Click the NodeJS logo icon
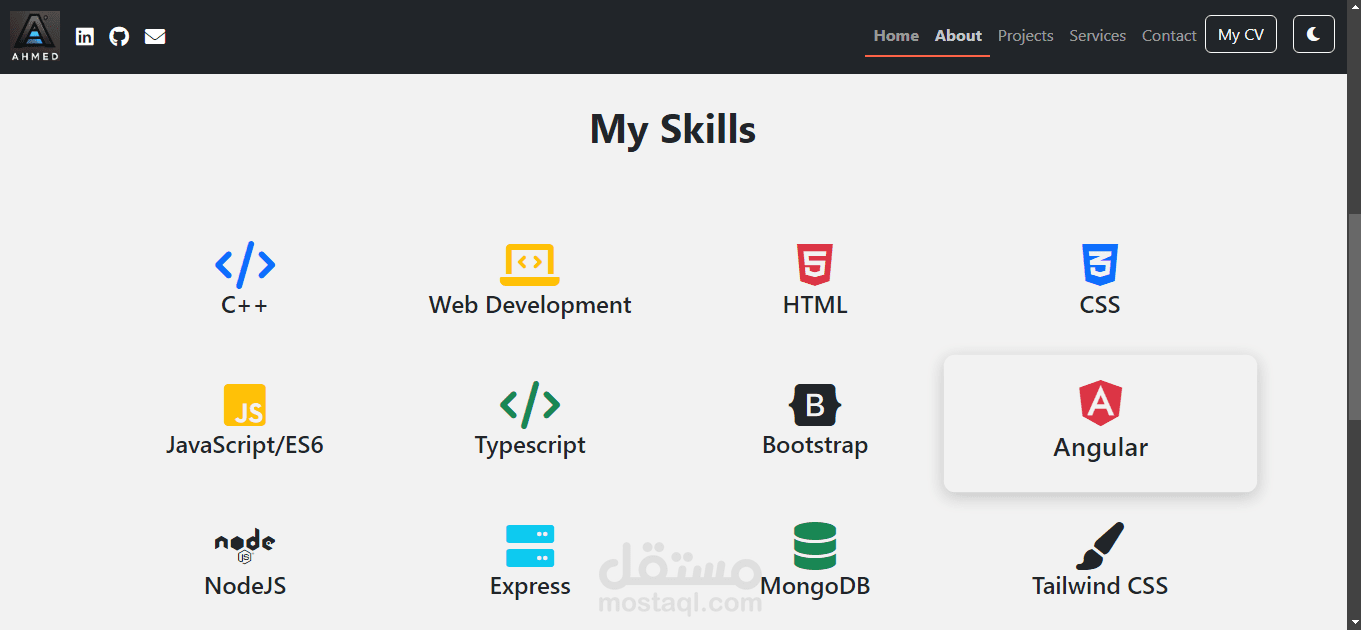Image resolution: width=1361 pixels, height=630 pixels. pos(245,546)
